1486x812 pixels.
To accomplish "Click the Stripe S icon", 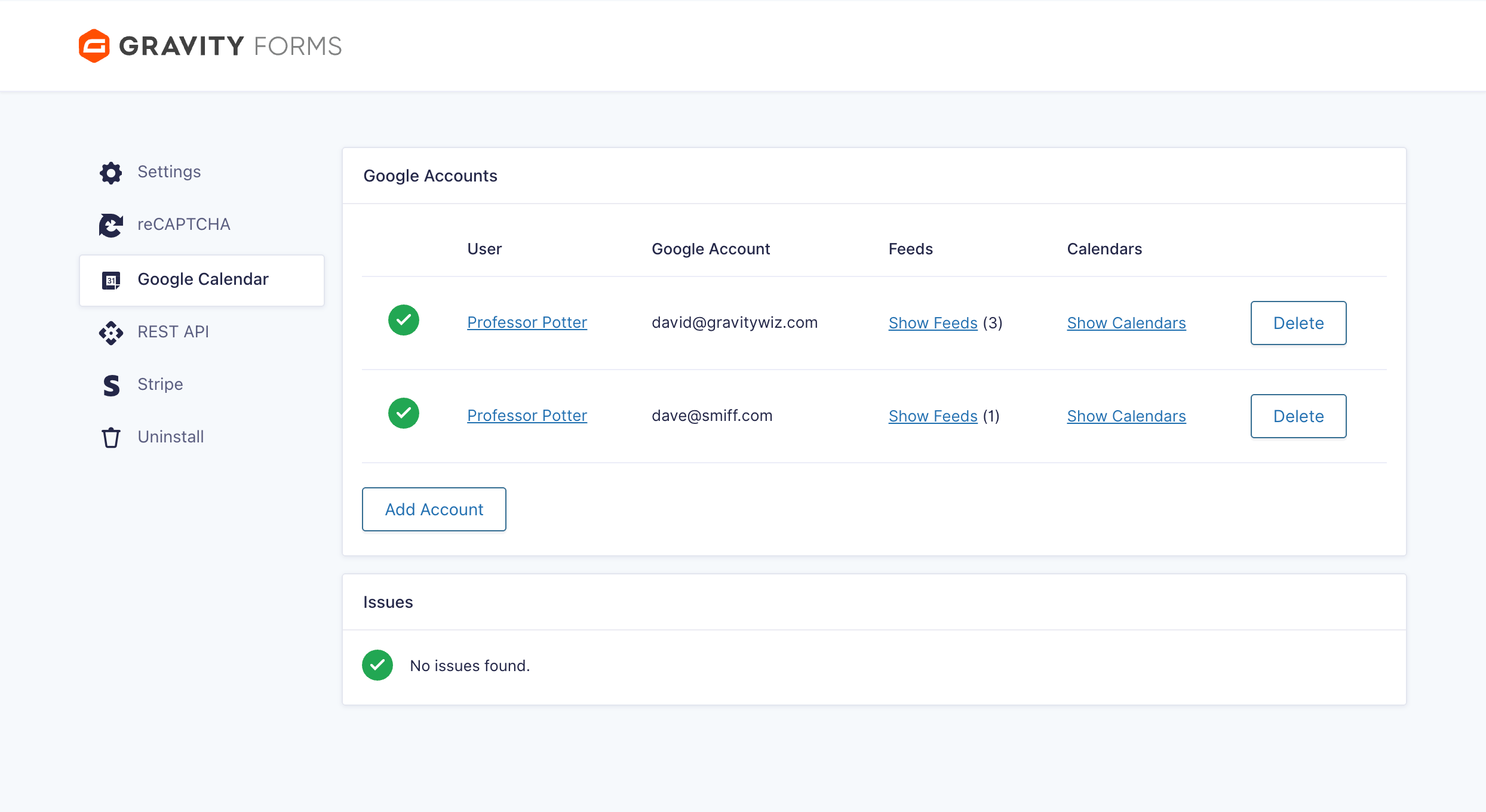I will pos(111,385).
